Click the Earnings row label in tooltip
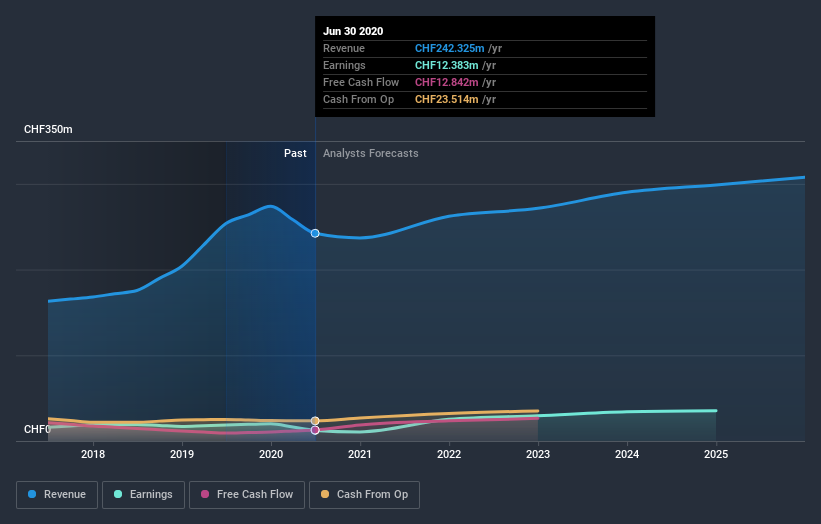This screenshot has height=524, width=821. click(x=345, y=65)
